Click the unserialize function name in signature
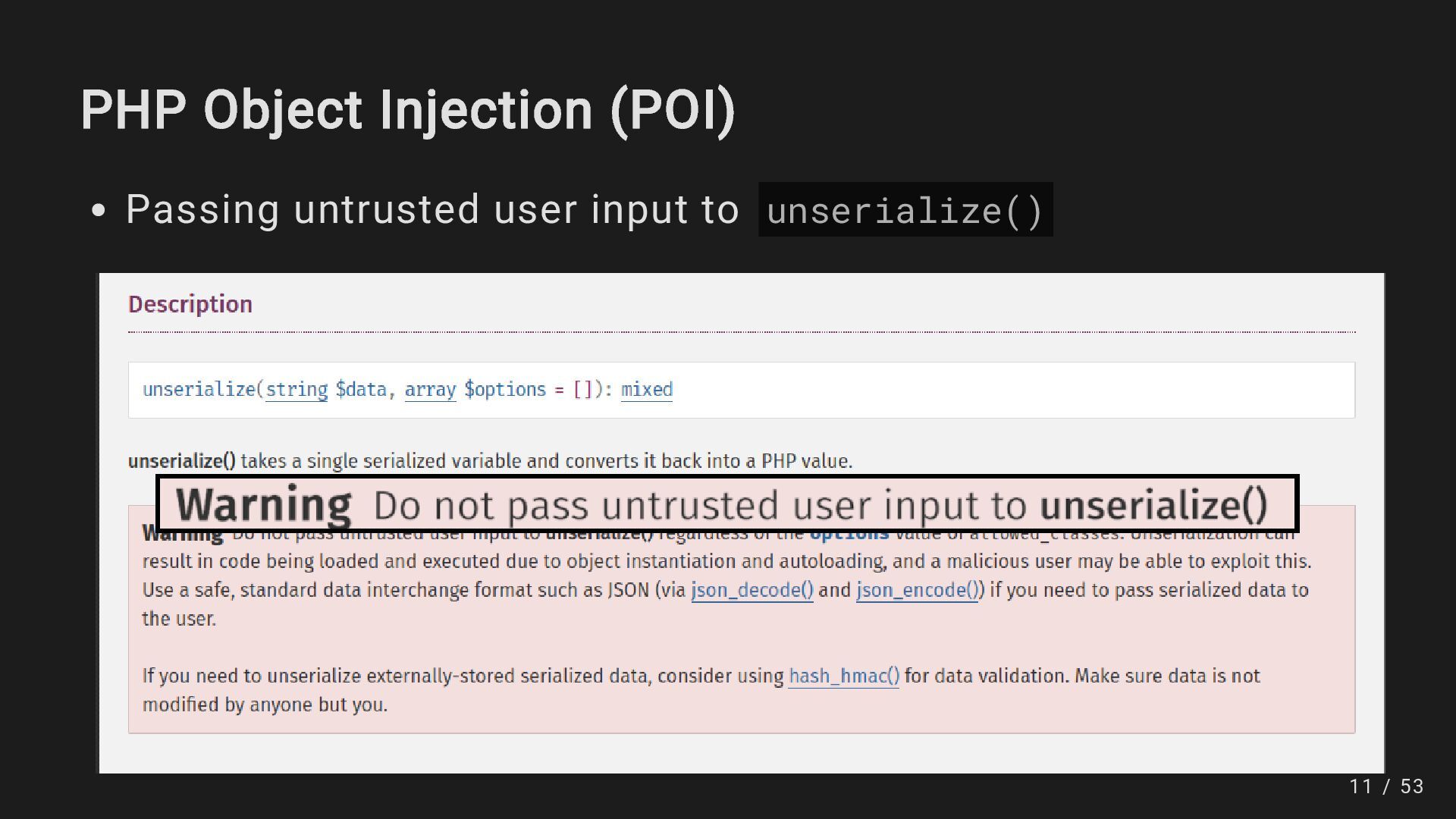1456x819 pixels. point(199,390)
